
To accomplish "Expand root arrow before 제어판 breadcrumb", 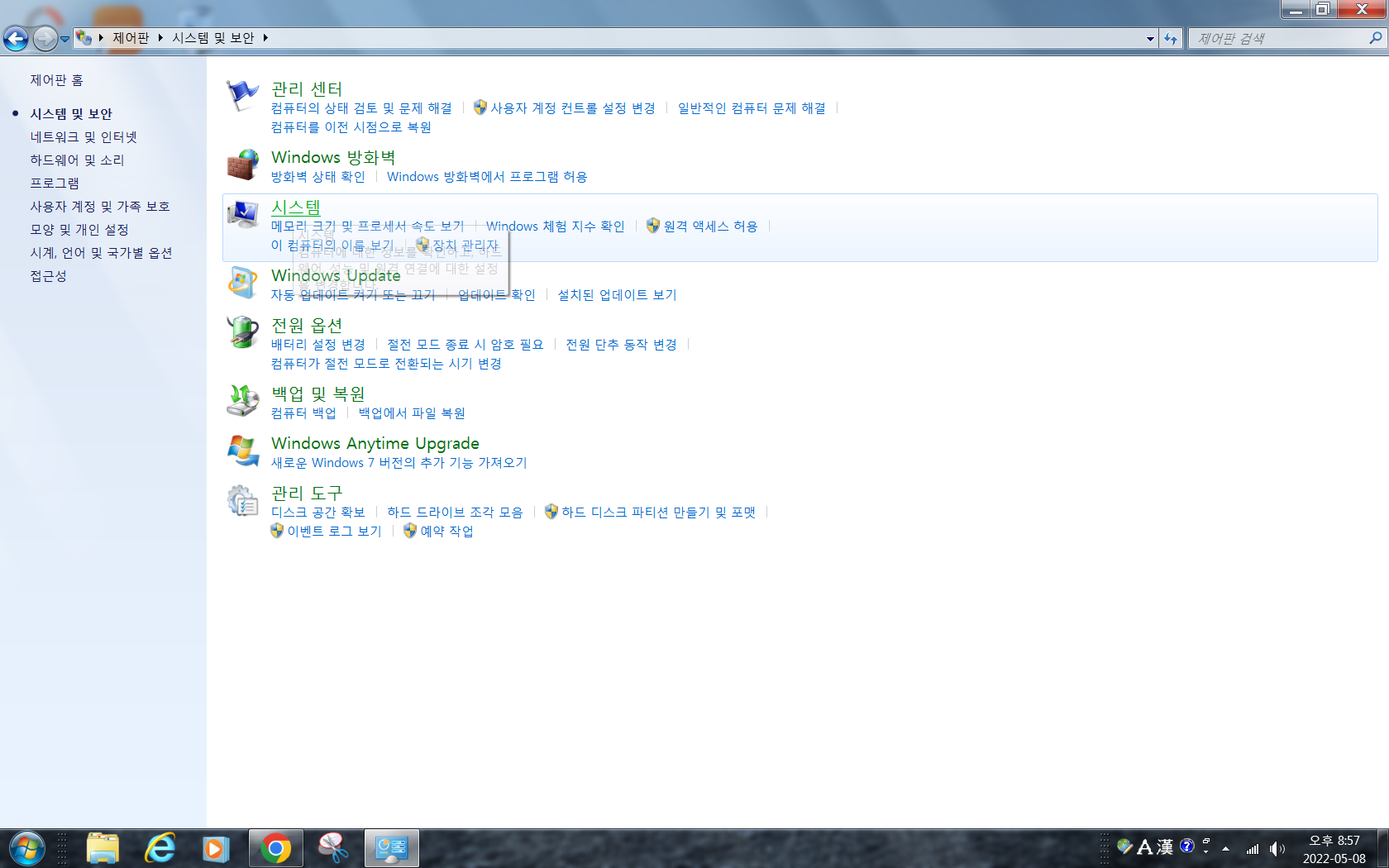I will [101, 38].
